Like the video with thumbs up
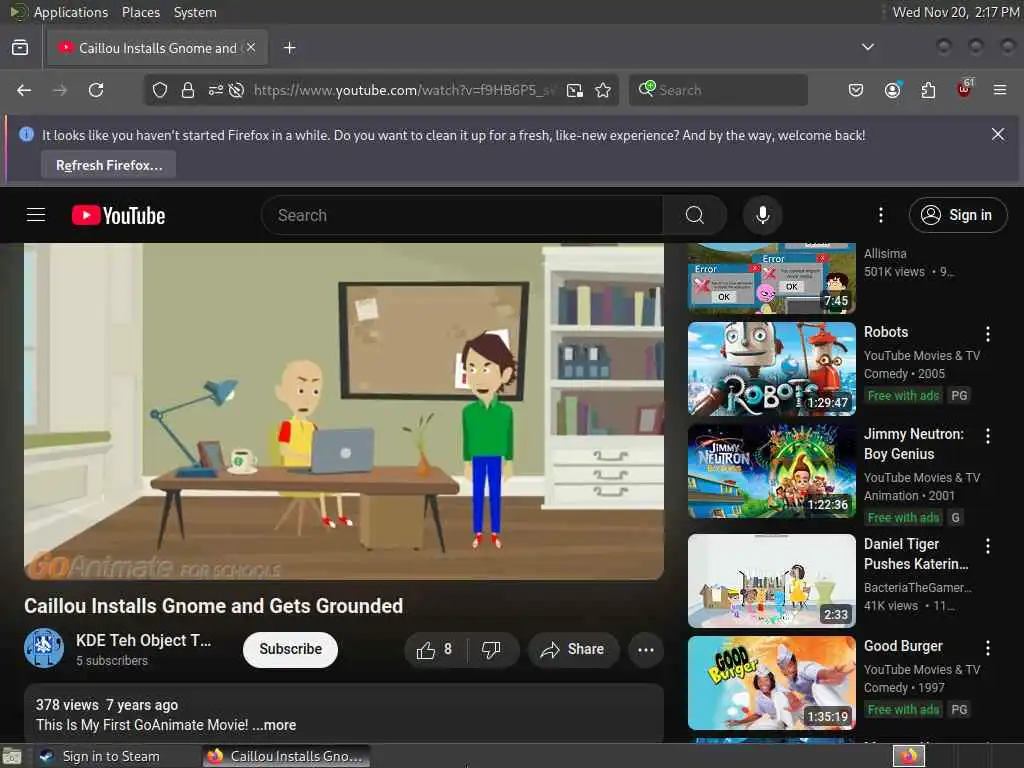Screen dimensions: 1024x768 click(x=435, y=650)
